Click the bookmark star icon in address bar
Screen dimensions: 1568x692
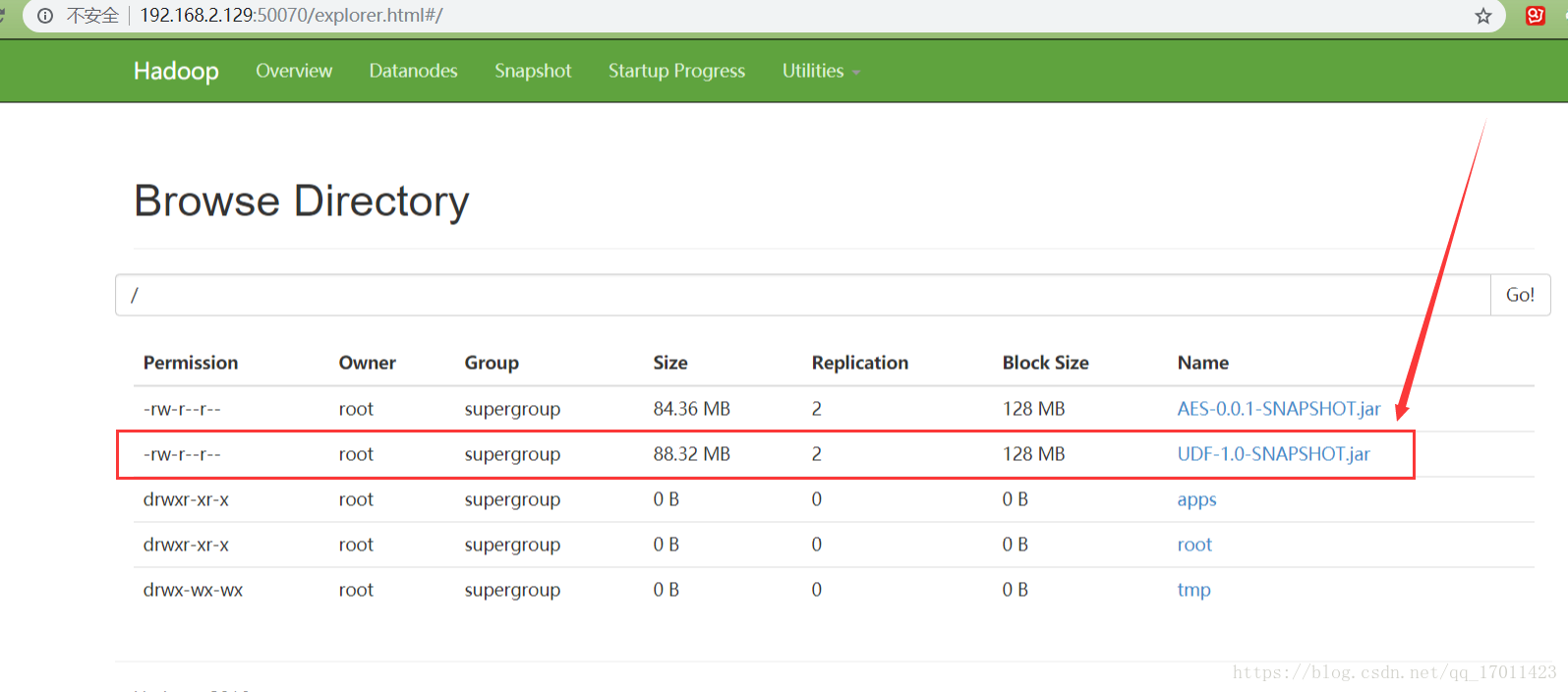tap(1483, 16)
